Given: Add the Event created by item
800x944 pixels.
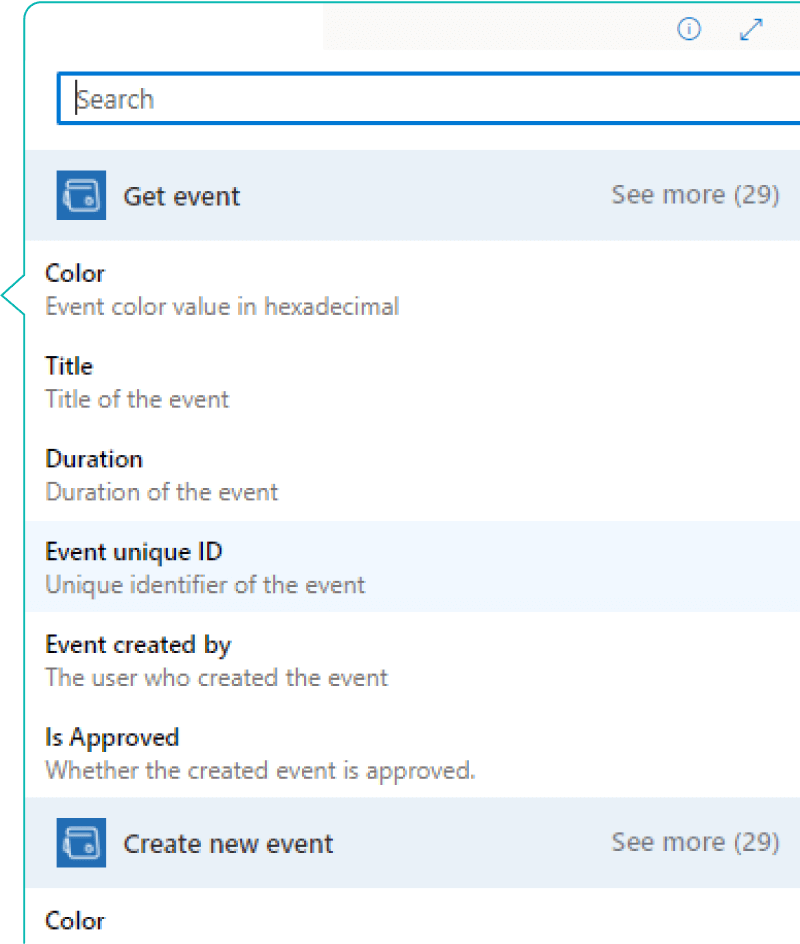Looking at the screenshot, I should tap(413, 660).
